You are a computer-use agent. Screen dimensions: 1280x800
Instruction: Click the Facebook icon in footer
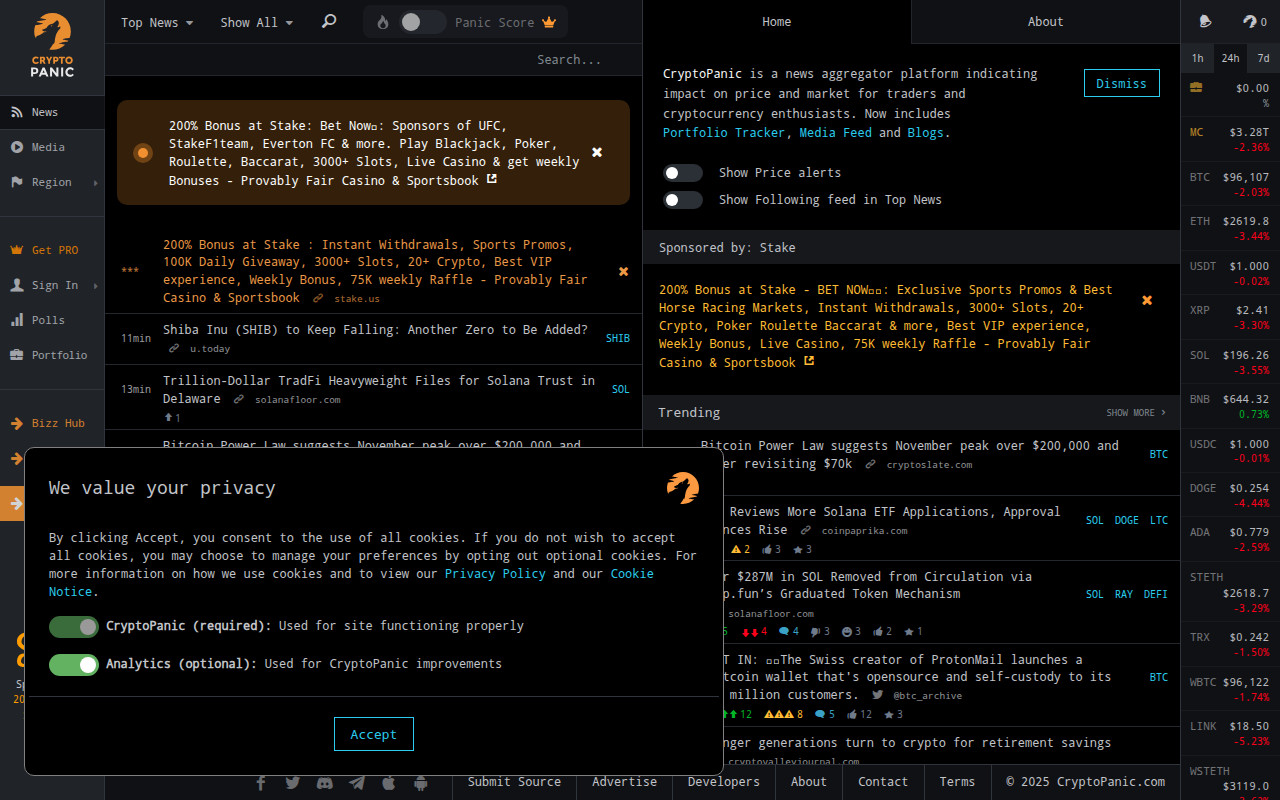(x=261, y=783)
